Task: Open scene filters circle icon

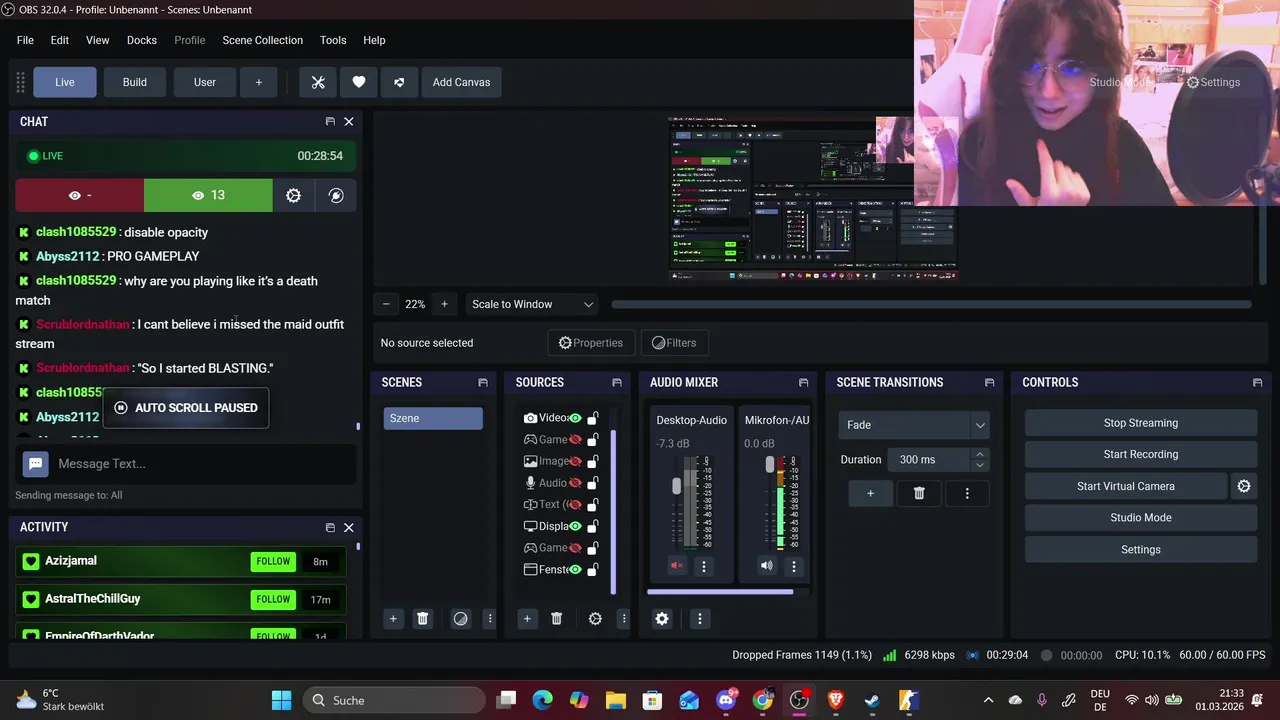Action: [x=460, y=619]
